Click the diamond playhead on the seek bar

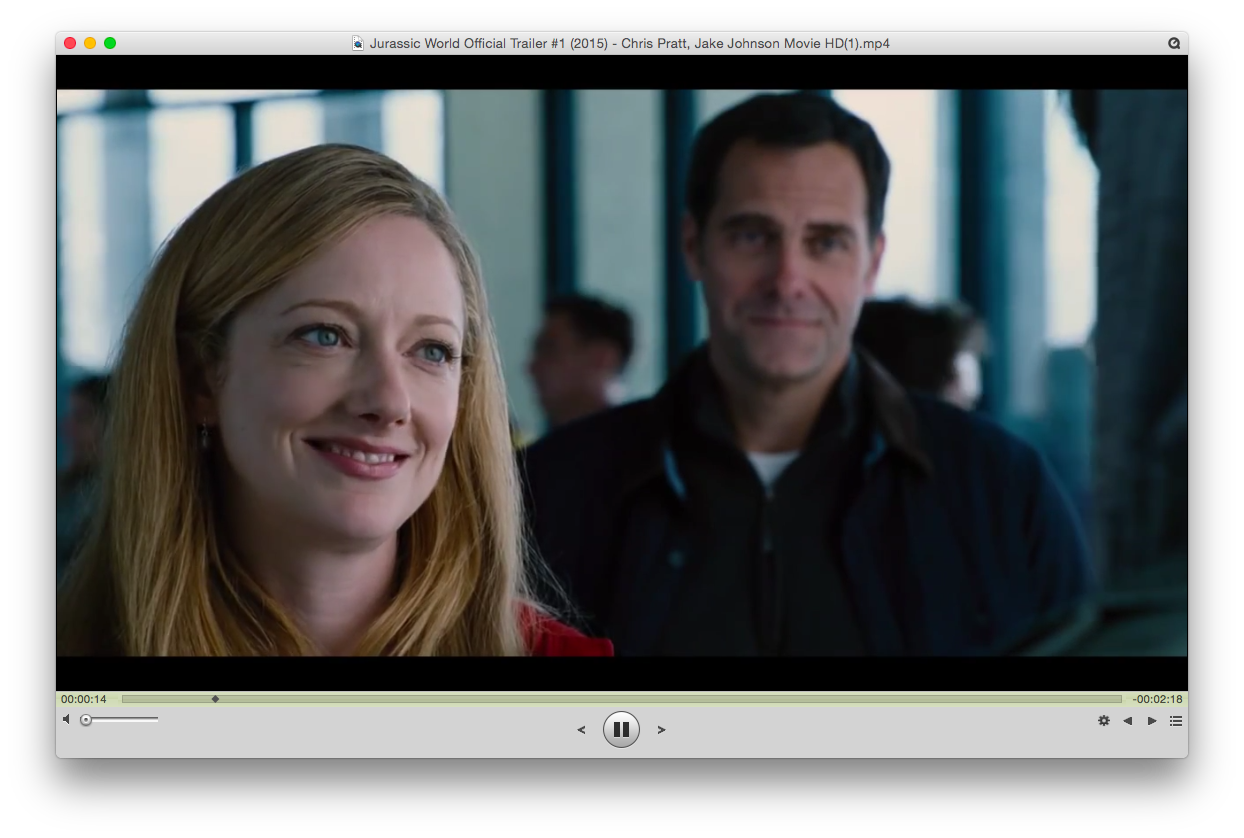click(215, 699)
